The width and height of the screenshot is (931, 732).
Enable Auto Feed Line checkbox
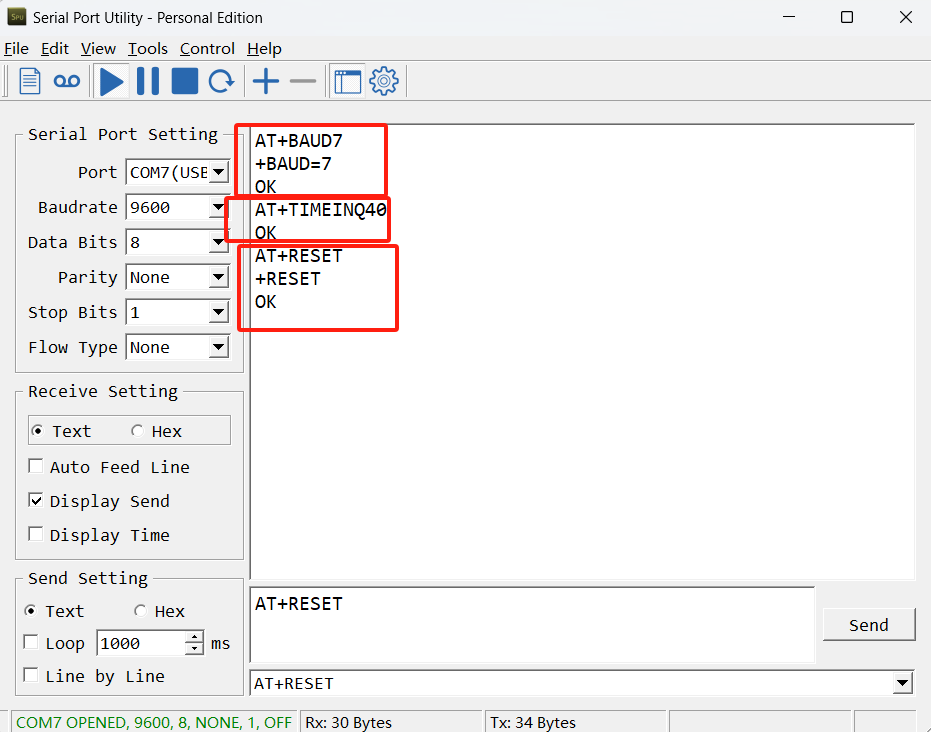coord(36,467)
